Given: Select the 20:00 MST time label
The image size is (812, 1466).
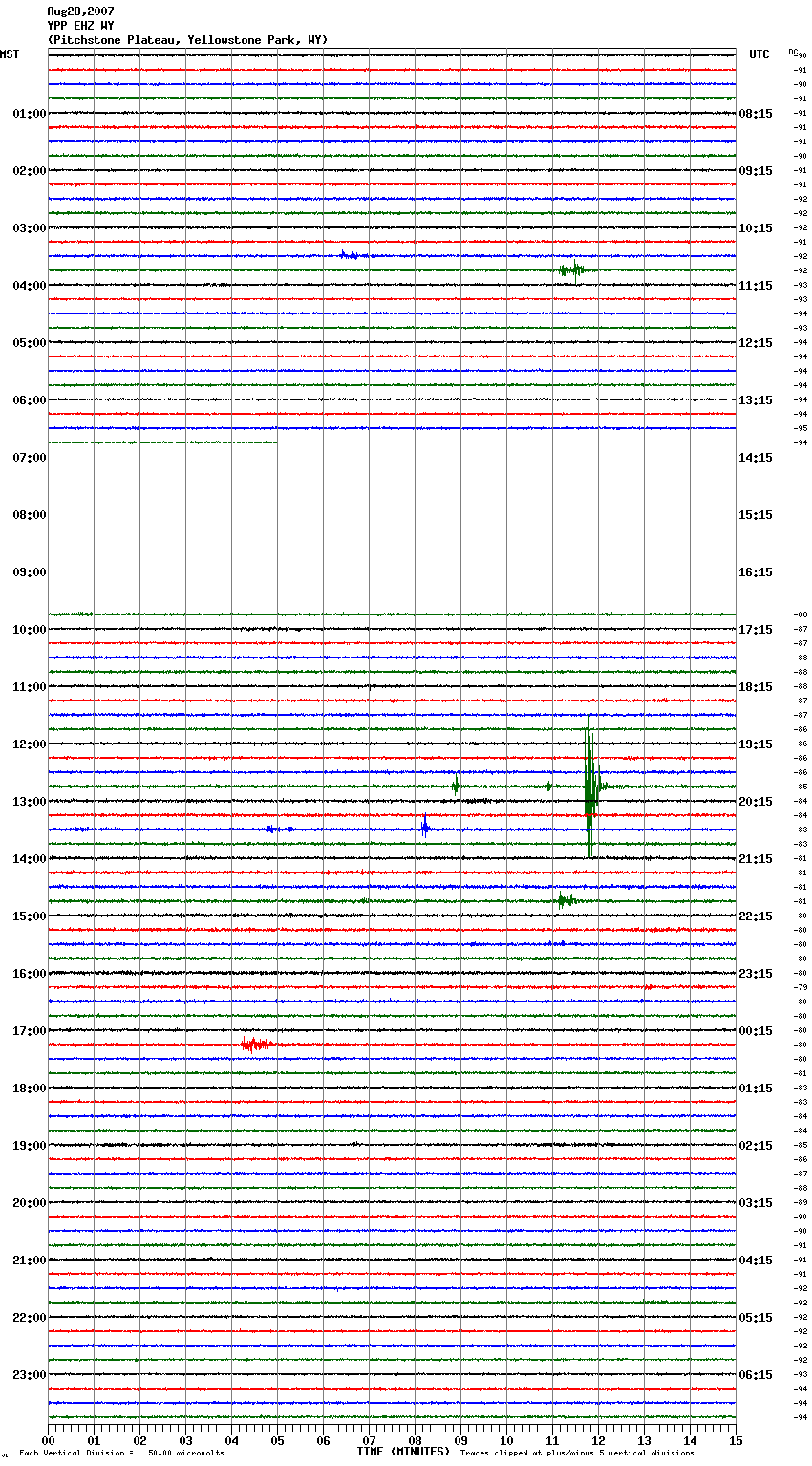Looking at the screenshot, I should coord(30,1203).
